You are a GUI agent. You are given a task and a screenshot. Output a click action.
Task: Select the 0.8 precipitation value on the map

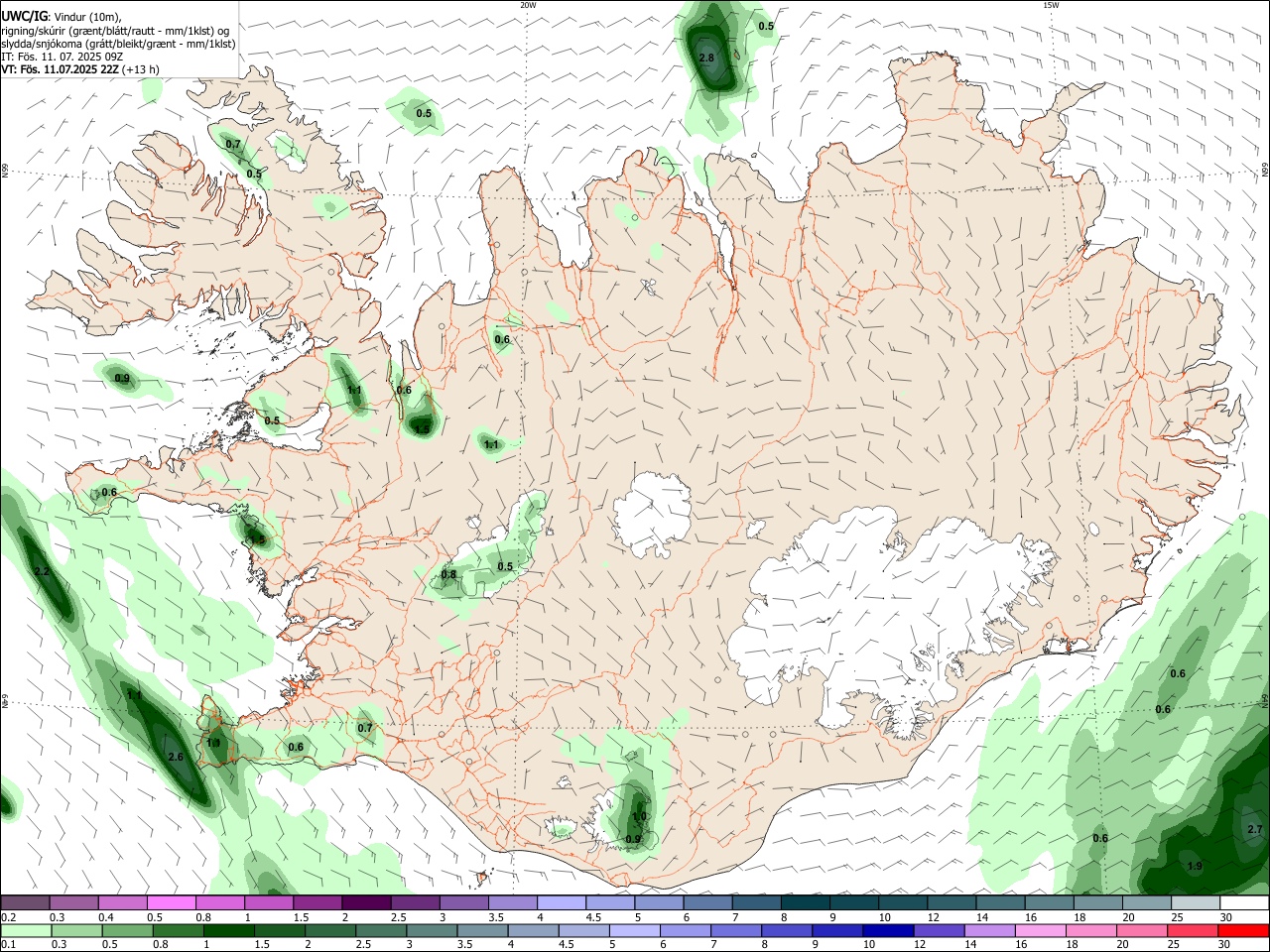pos(448,574)
